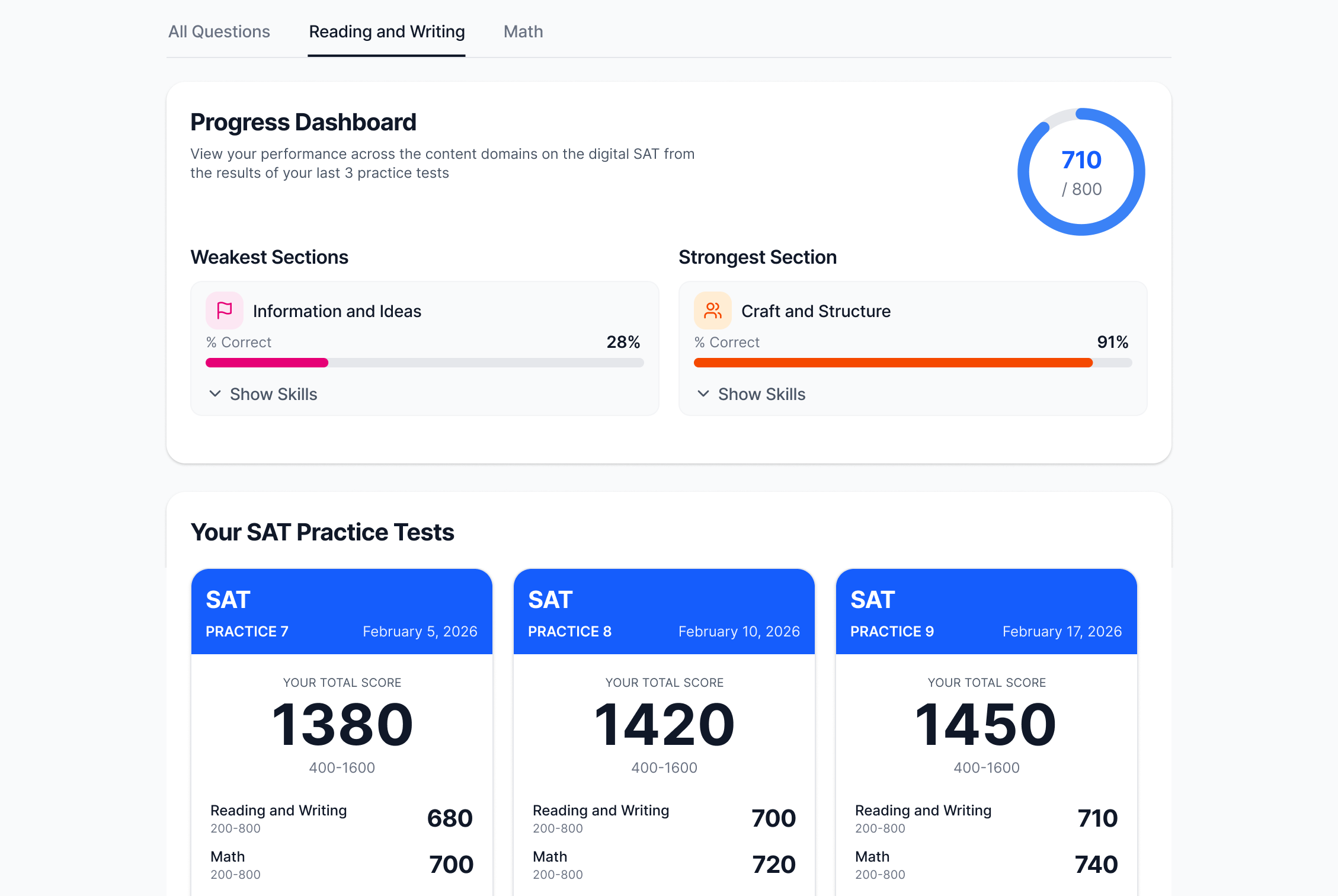Click Math score 700 in Practice 7
The height and width of the screenshot is (896, 1338).
tap(451, 865)
